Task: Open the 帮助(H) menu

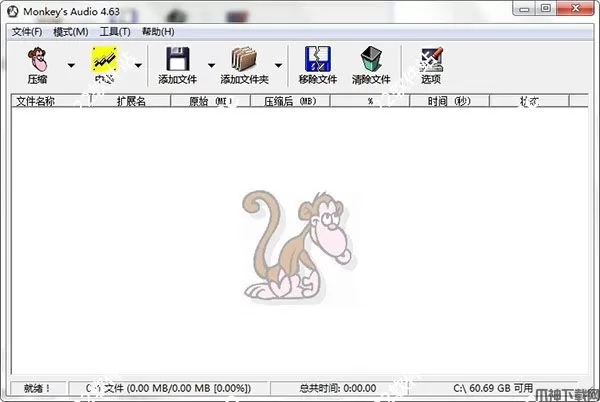Action: click(x=158, y=32)
